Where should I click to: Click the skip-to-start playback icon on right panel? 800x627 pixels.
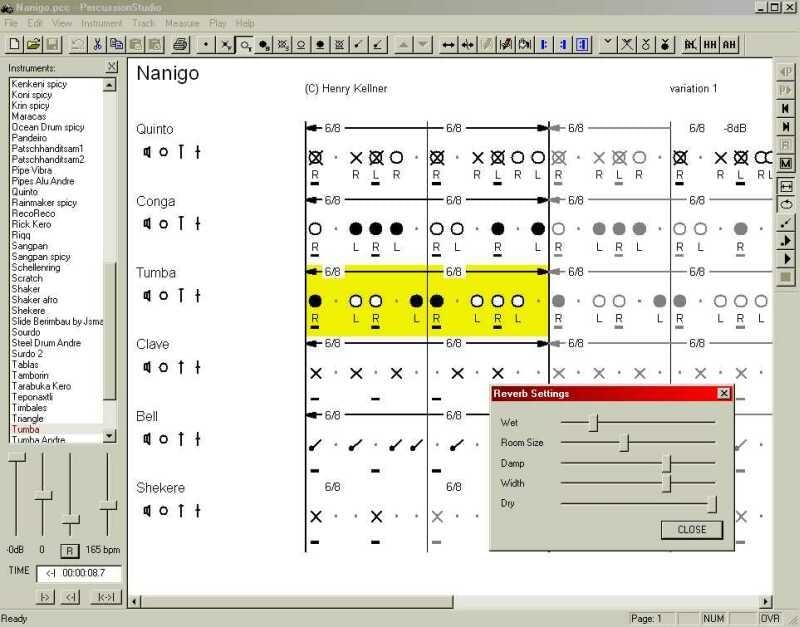787,108
